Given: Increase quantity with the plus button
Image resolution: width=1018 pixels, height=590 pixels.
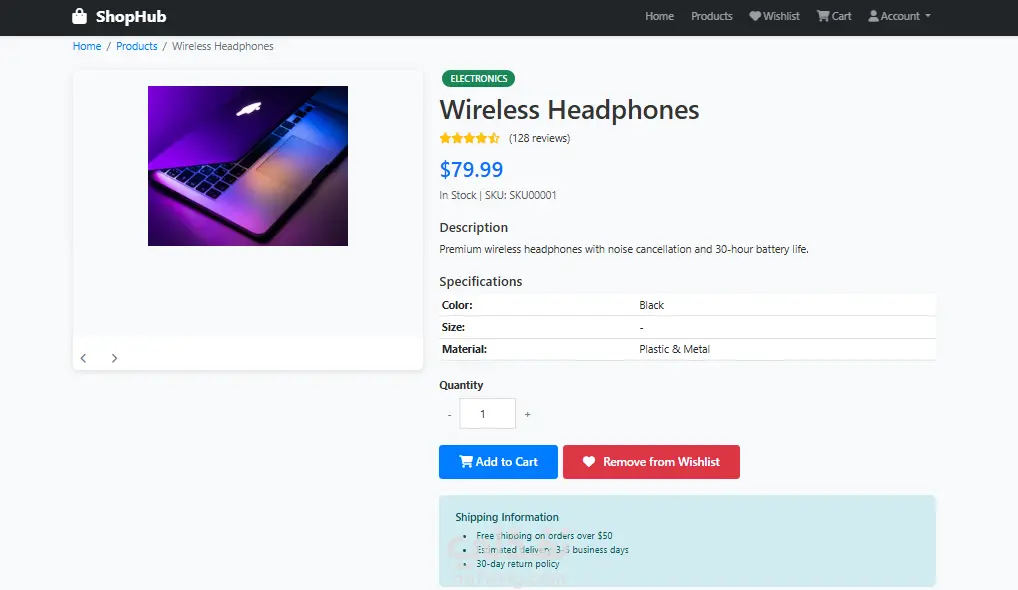Looking at the screenshot, I should [527, 414].
